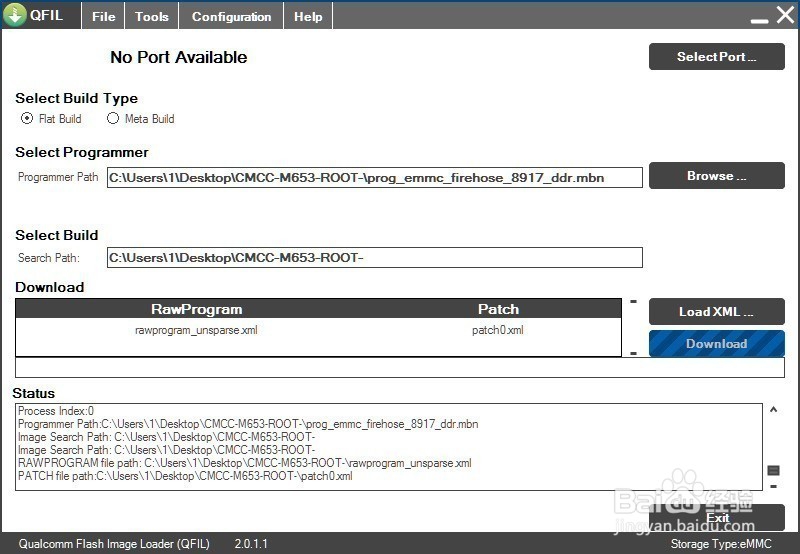Browse for programmer file
Viewport: 800px width, 554px height.
716,175
